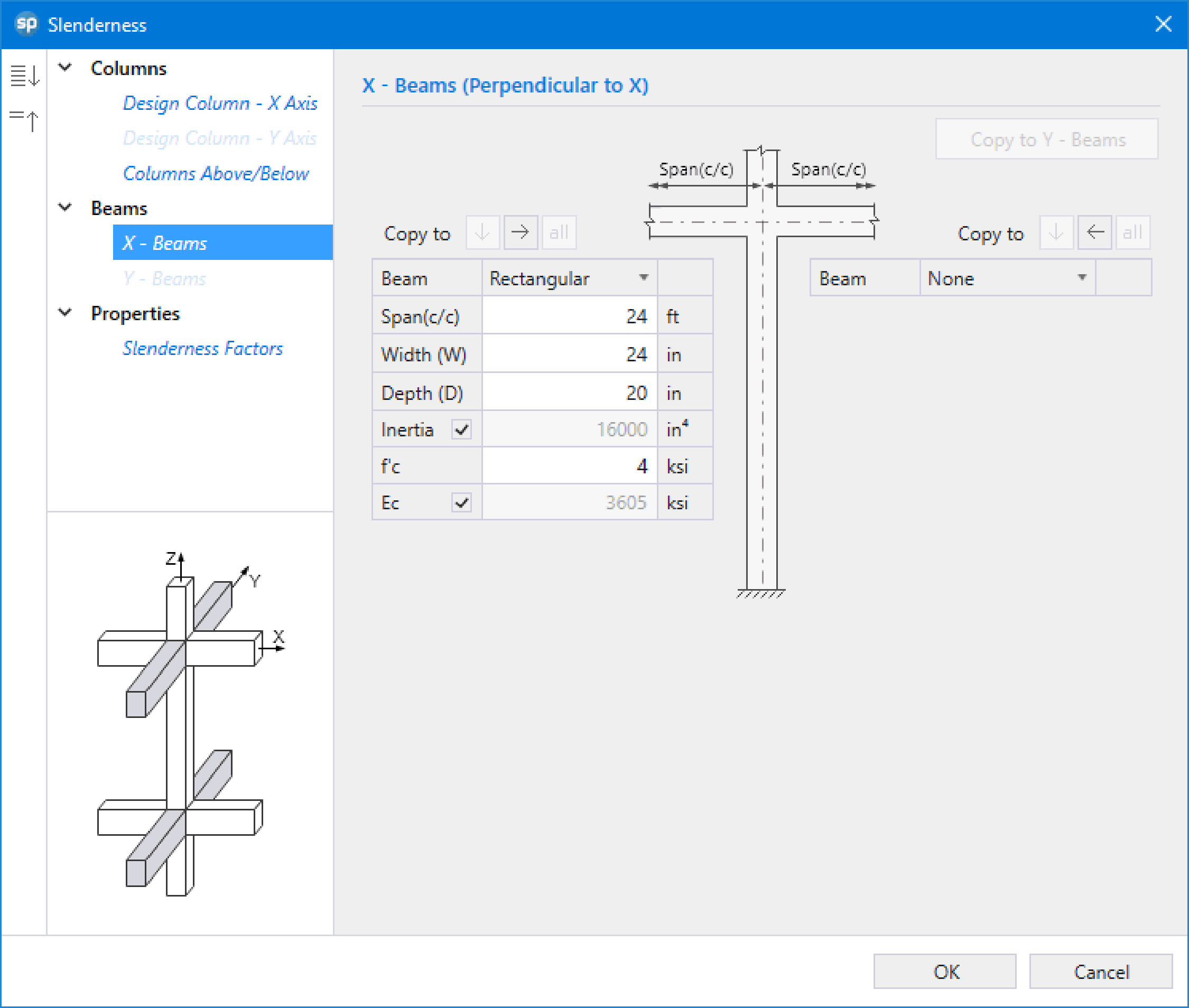1189x1008 pixels.
Task: Open Design Column - X Axis page
Action: coord(220,104)
